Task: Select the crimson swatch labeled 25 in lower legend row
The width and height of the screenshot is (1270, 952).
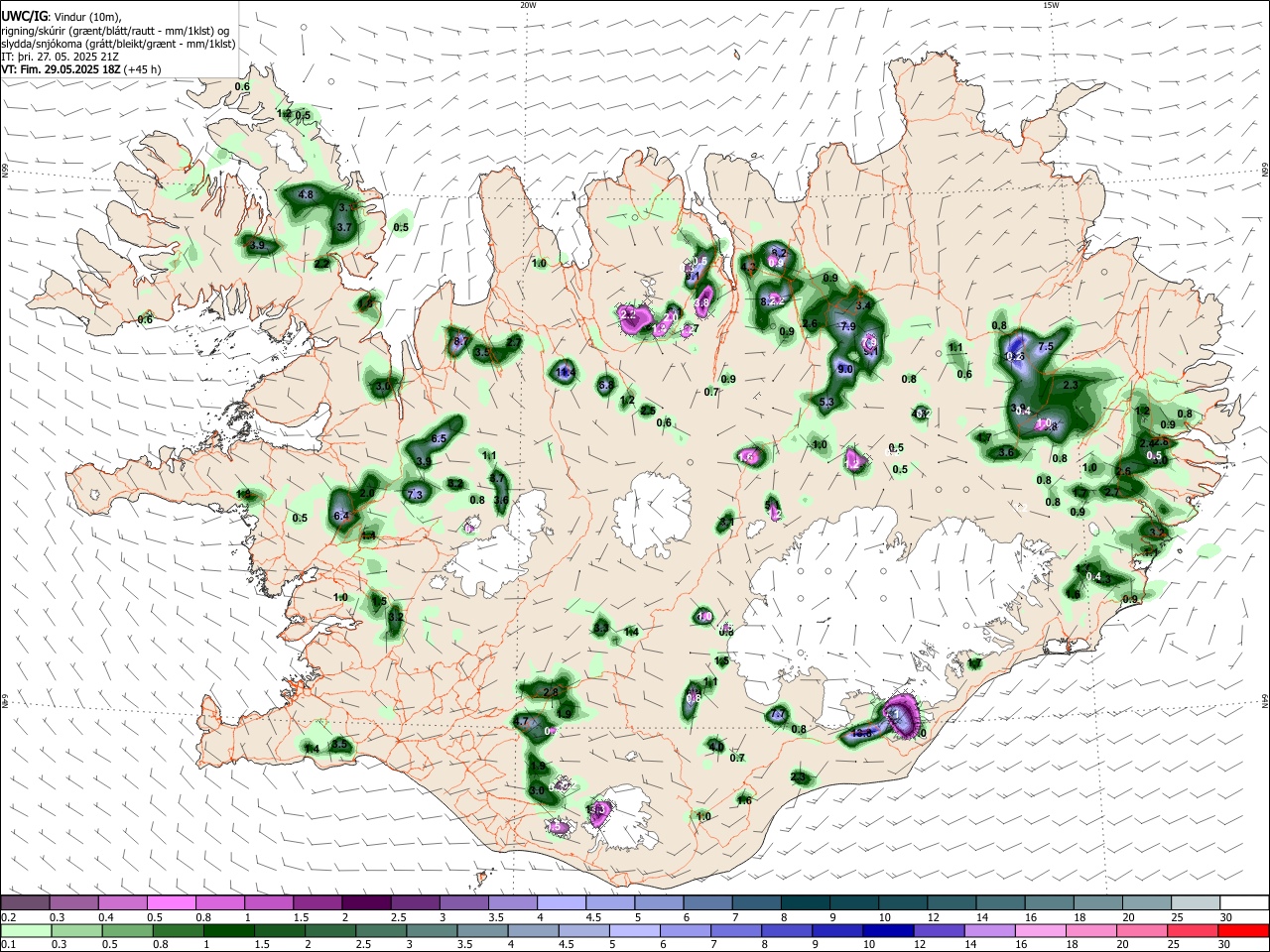Action: [1193, 930]
